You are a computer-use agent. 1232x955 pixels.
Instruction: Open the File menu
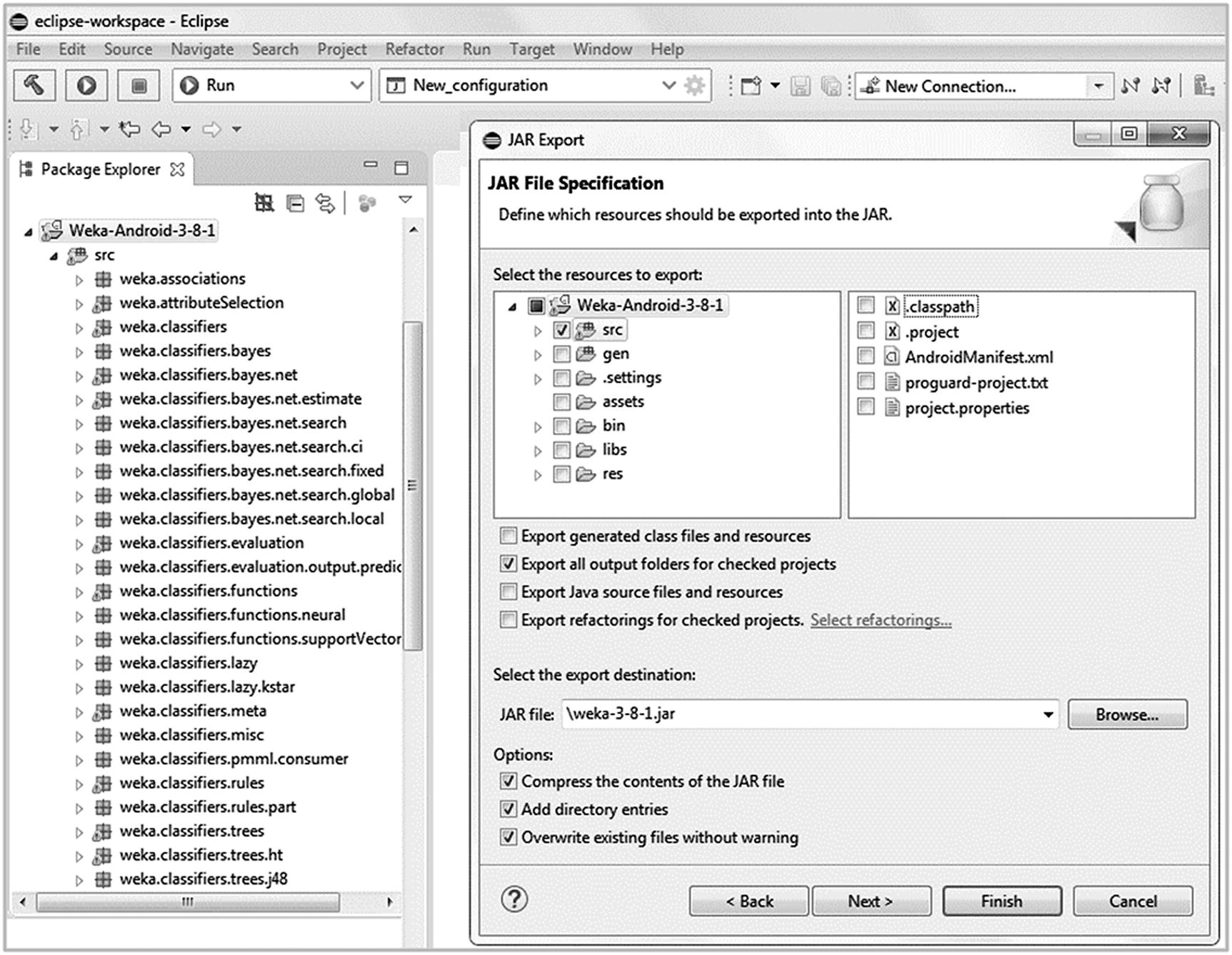click(x=29, y=49)
